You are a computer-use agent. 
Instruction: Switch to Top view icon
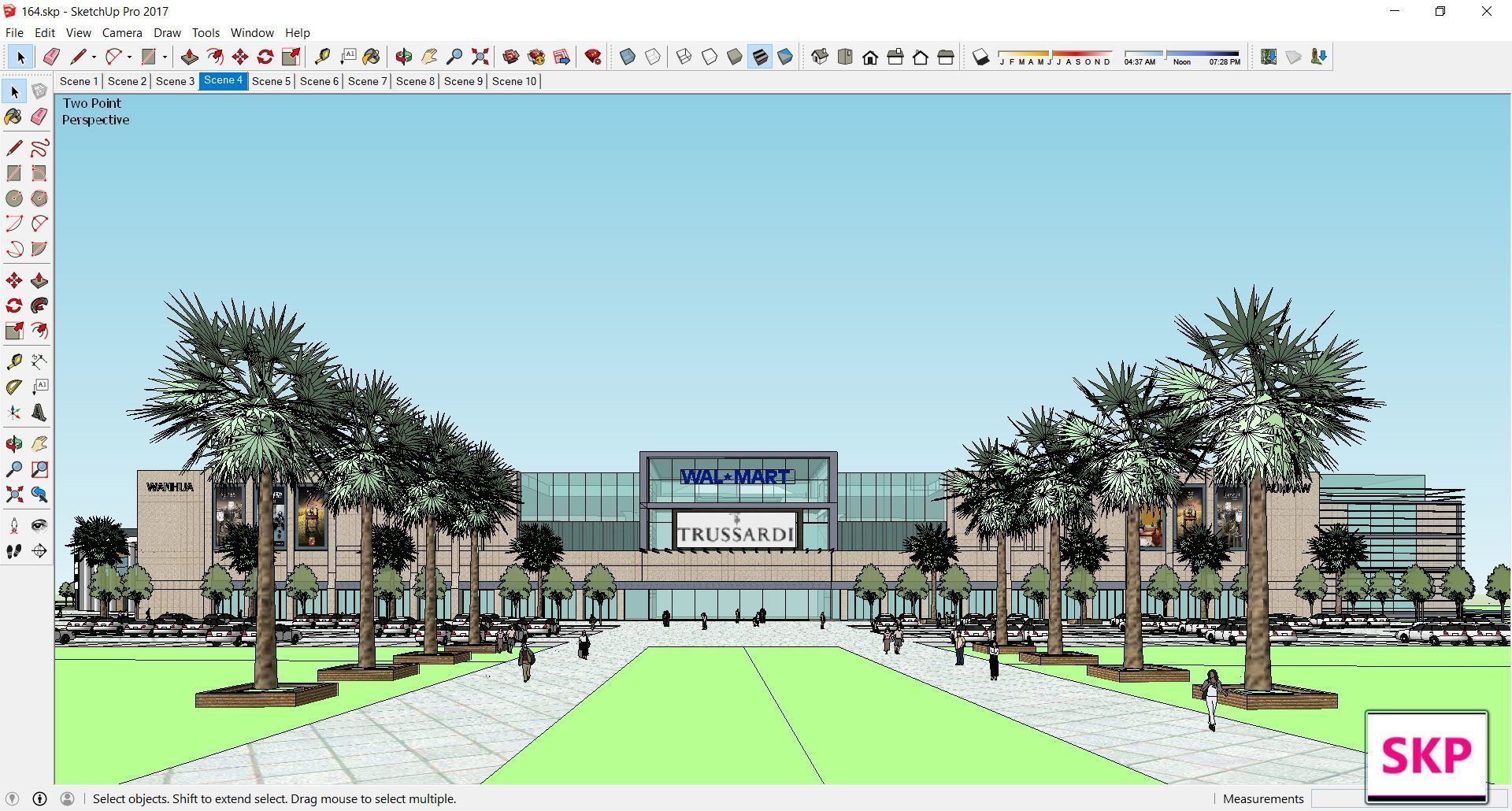(845, 57)
